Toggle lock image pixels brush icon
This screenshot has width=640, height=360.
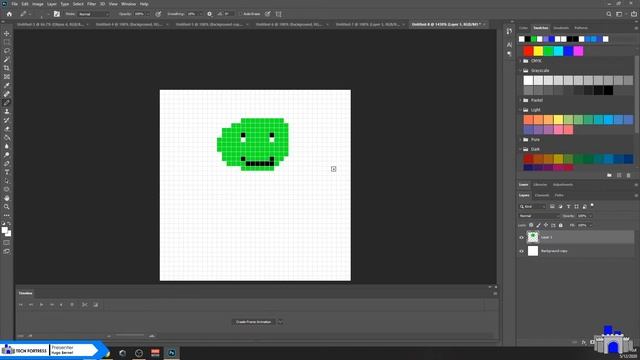tap(538, 225)
